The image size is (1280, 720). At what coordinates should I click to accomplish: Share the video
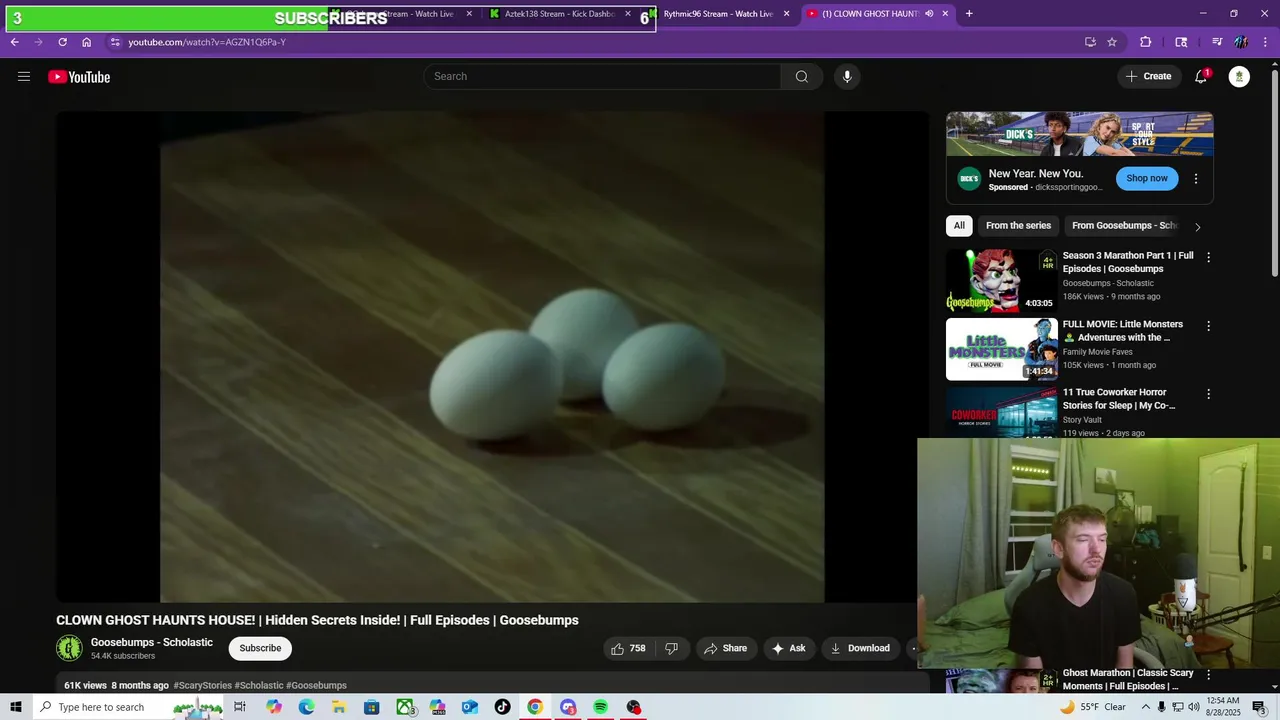725,648
